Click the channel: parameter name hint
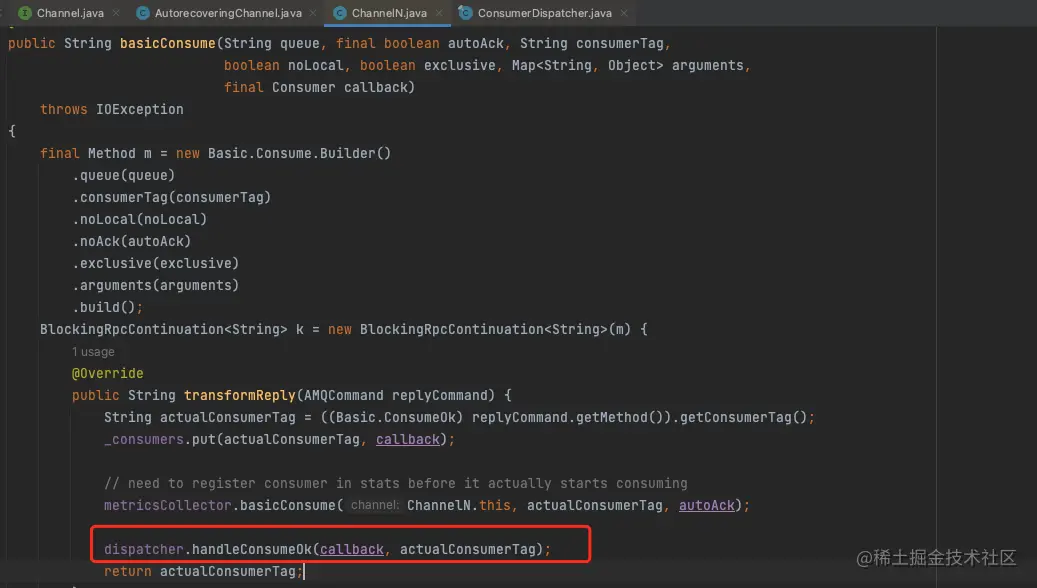The height and width of the screenshot is (588, 1037). tap(374, 505)
